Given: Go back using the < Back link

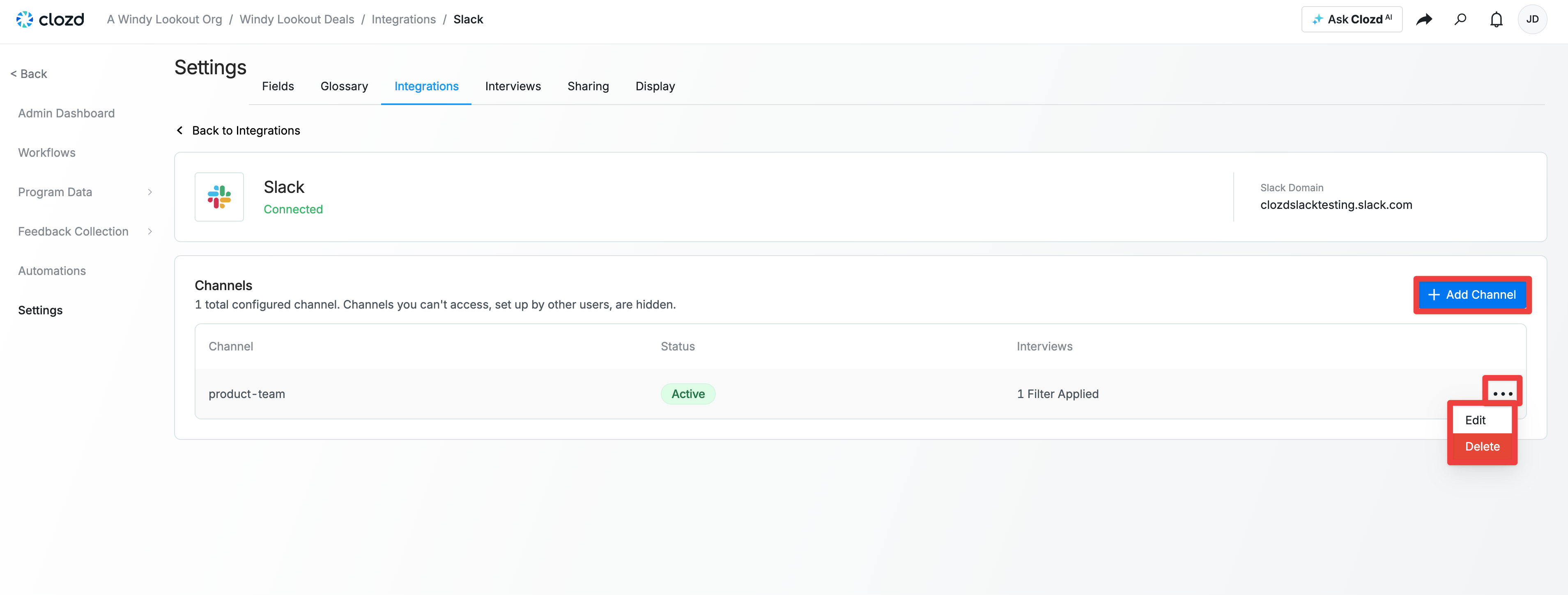Looking at the screenshot, I should click(x=29, y=74).
